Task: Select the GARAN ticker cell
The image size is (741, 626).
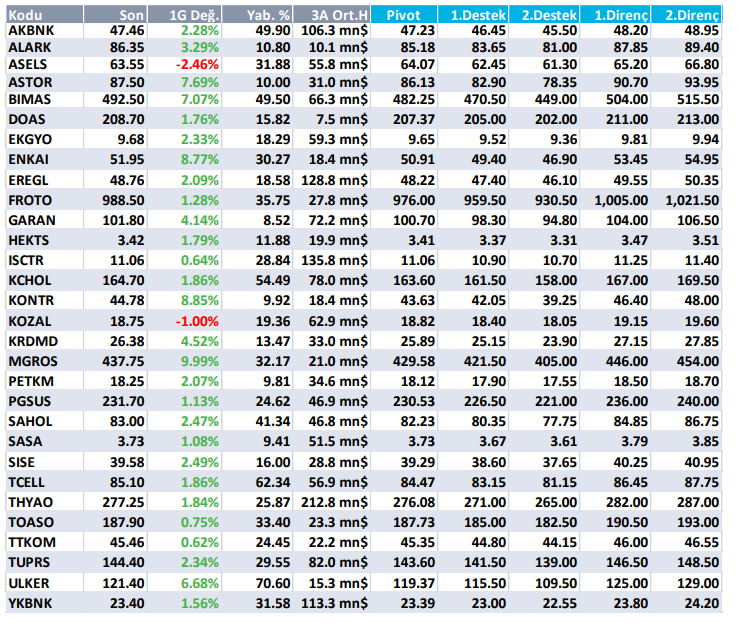Action: pyautogui.click(x=31, y=220)
